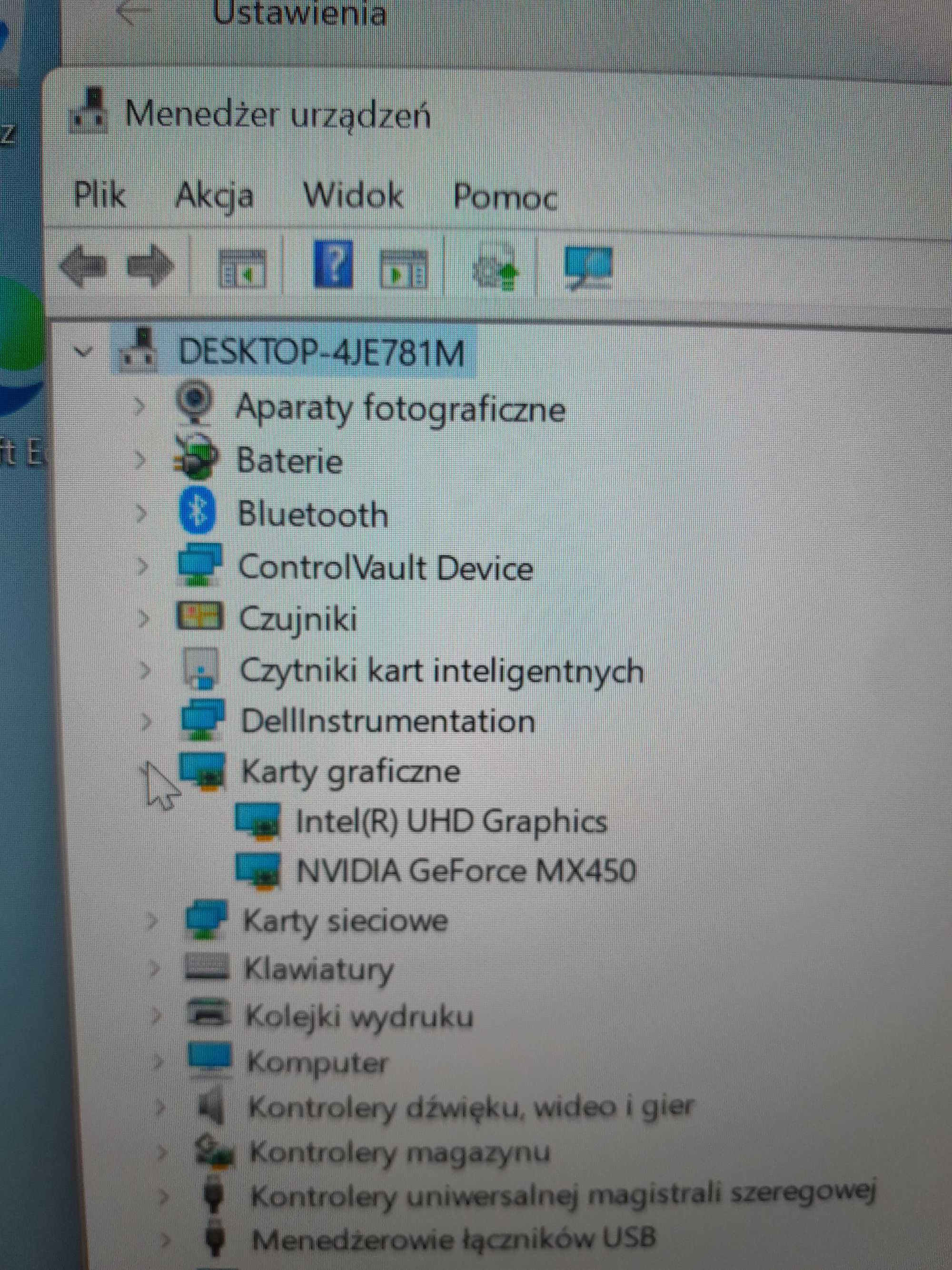
Task: Open the Pomoc menu
Action: coord(505,197)
